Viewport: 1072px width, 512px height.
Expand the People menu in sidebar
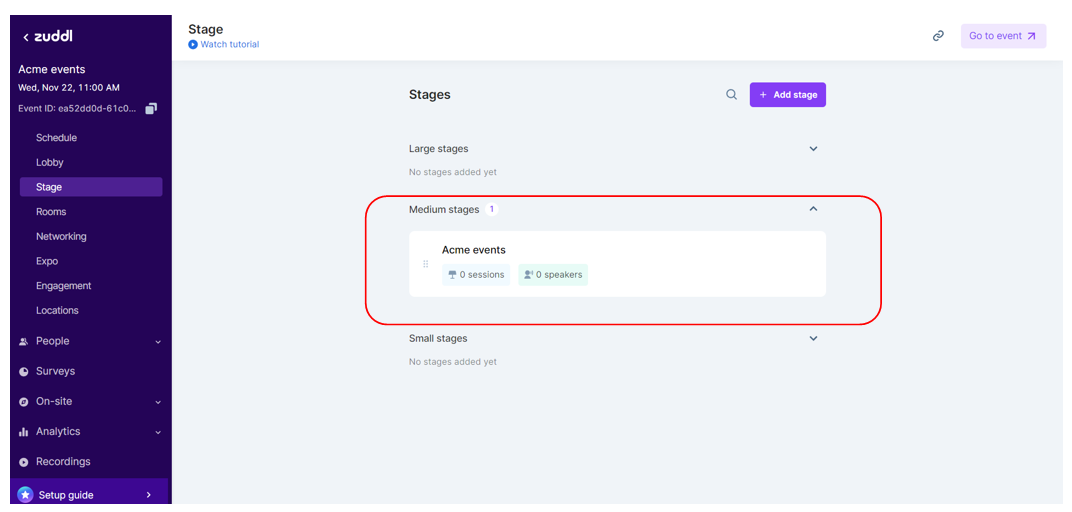point(158,342)
